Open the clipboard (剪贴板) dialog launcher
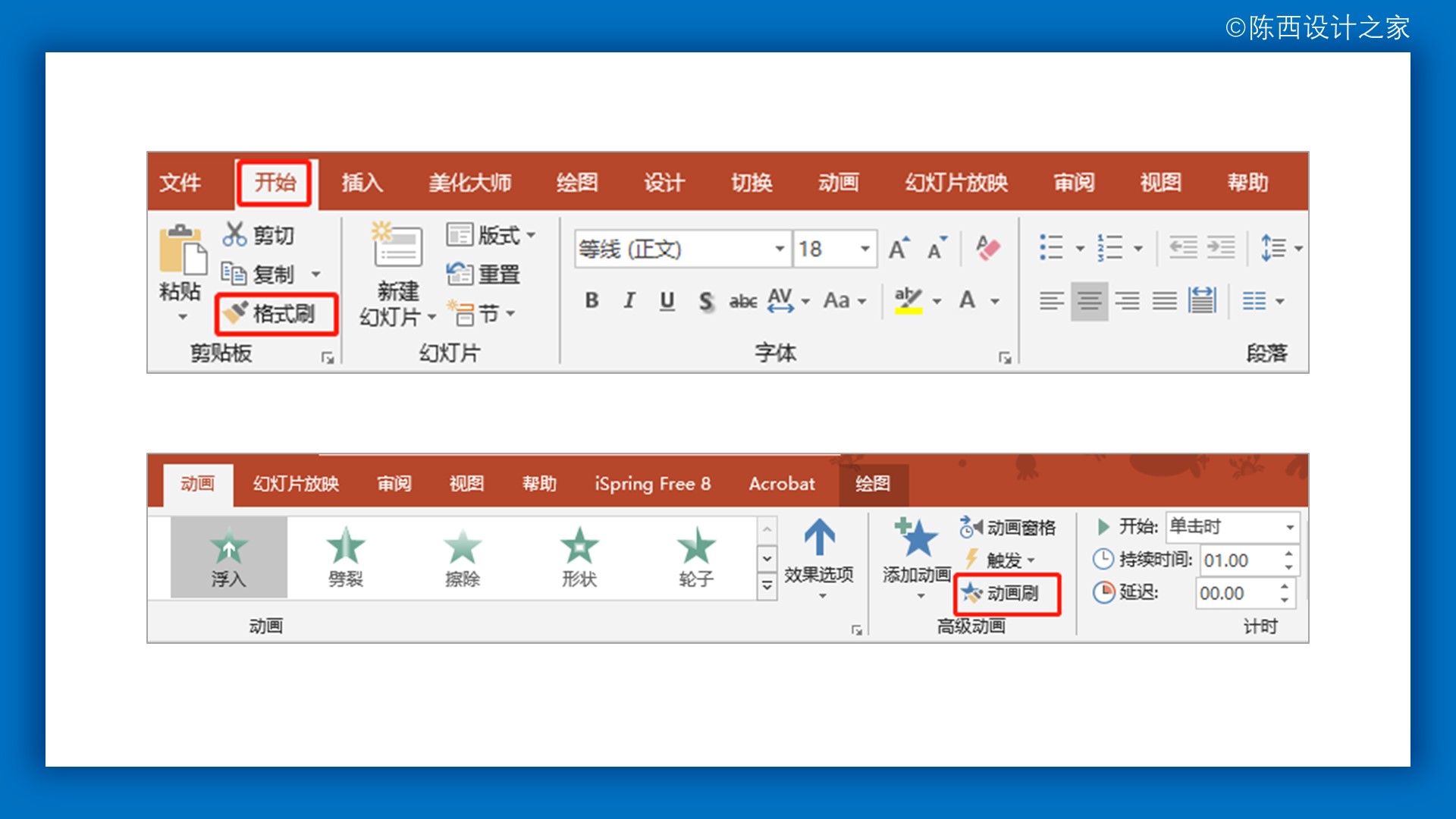This screenshot has width=1456, height=819. (x=328, y=357)
